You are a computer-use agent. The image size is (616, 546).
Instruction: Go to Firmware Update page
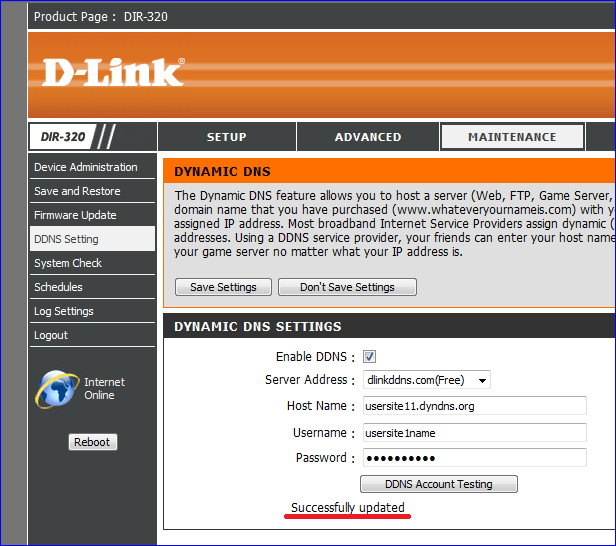pyautogui.click(x=92, y=215)
